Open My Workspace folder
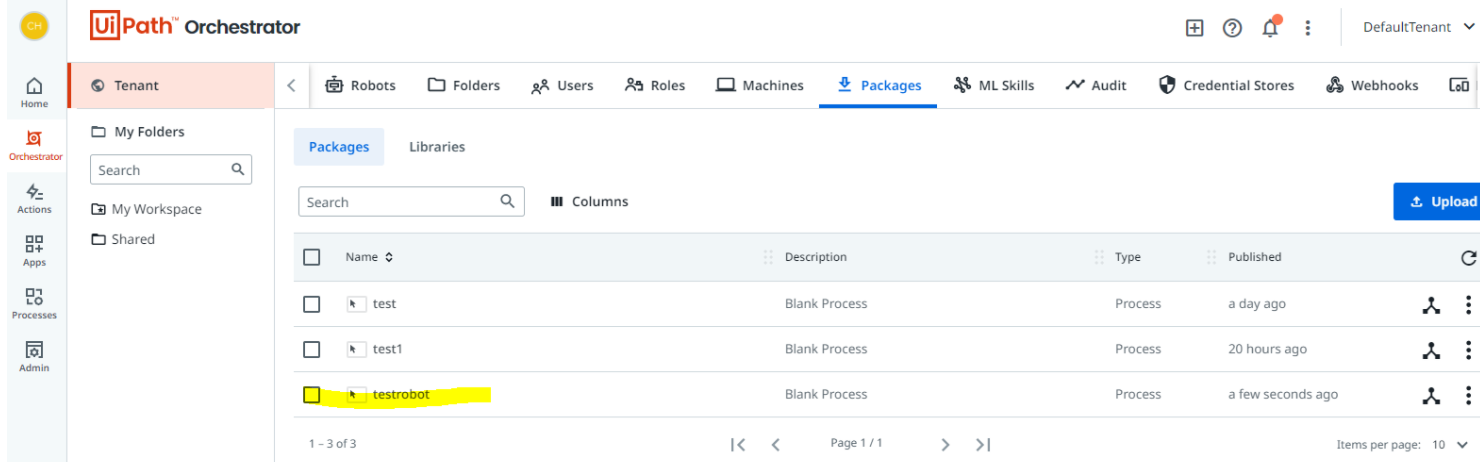 point(147,209)
